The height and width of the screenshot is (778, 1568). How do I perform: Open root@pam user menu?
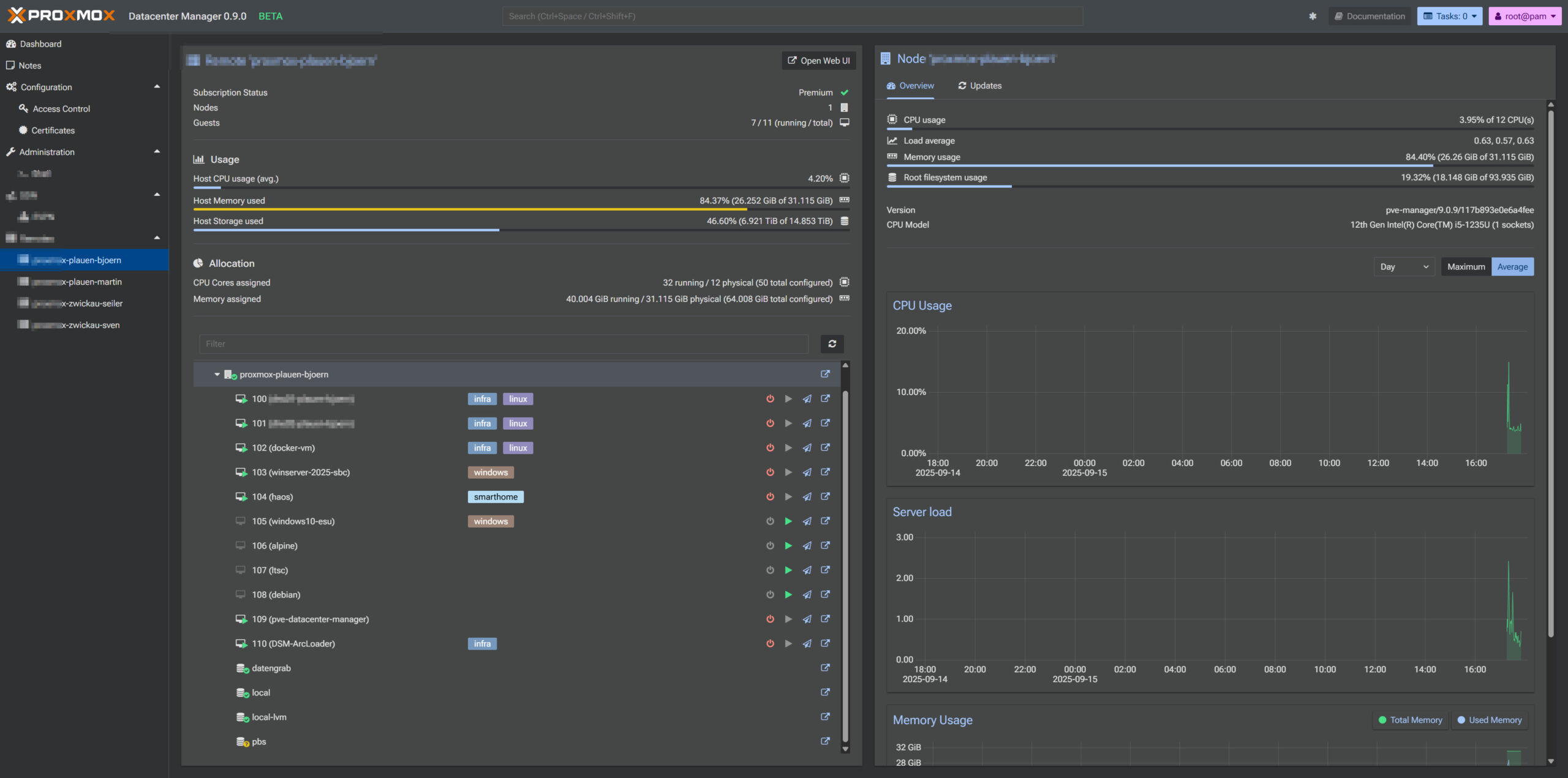tap(1525, 17)
